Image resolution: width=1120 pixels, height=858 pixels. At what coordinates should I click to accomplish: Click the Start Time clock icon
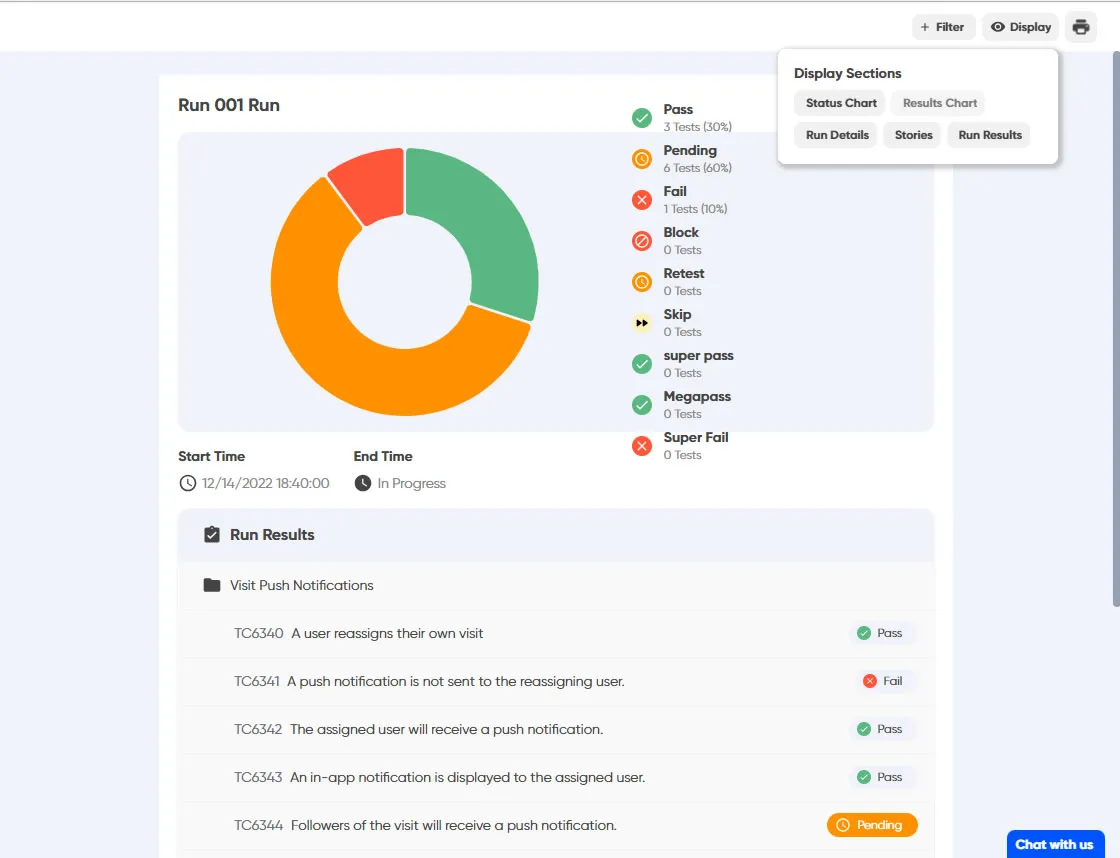click(187, 484)
